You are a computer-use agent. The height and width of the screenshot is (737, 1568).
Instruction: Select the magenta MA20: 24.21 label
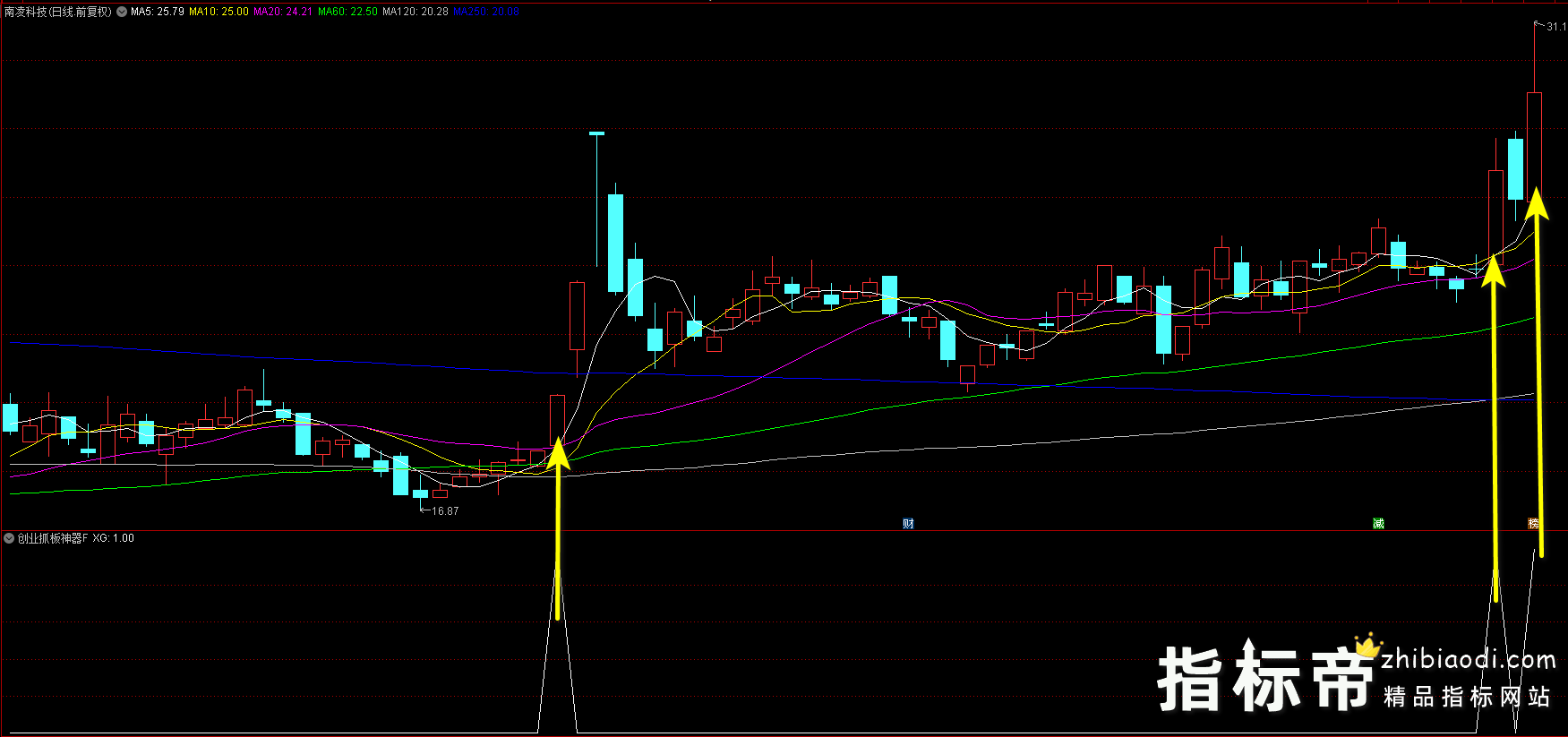(283, 12)
